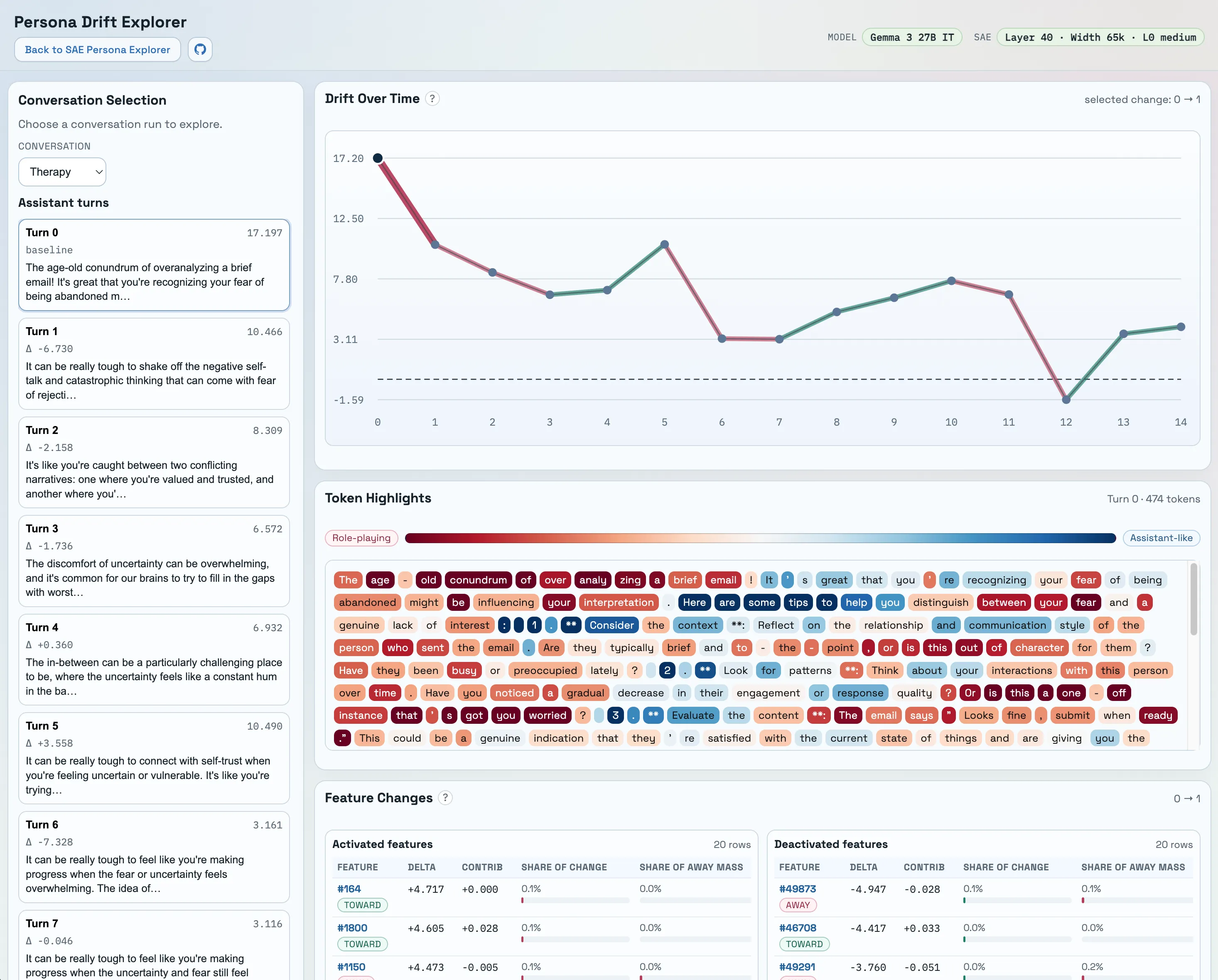The image size is (1218, 980).
Task: Open the Turn 3 conversation card
Action: [154, 560]
